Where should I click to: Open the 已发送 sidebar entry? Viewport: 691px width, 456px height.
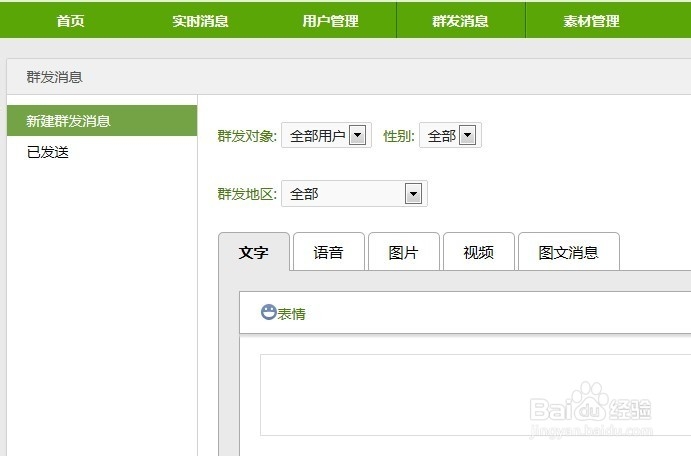pos(48,152)
